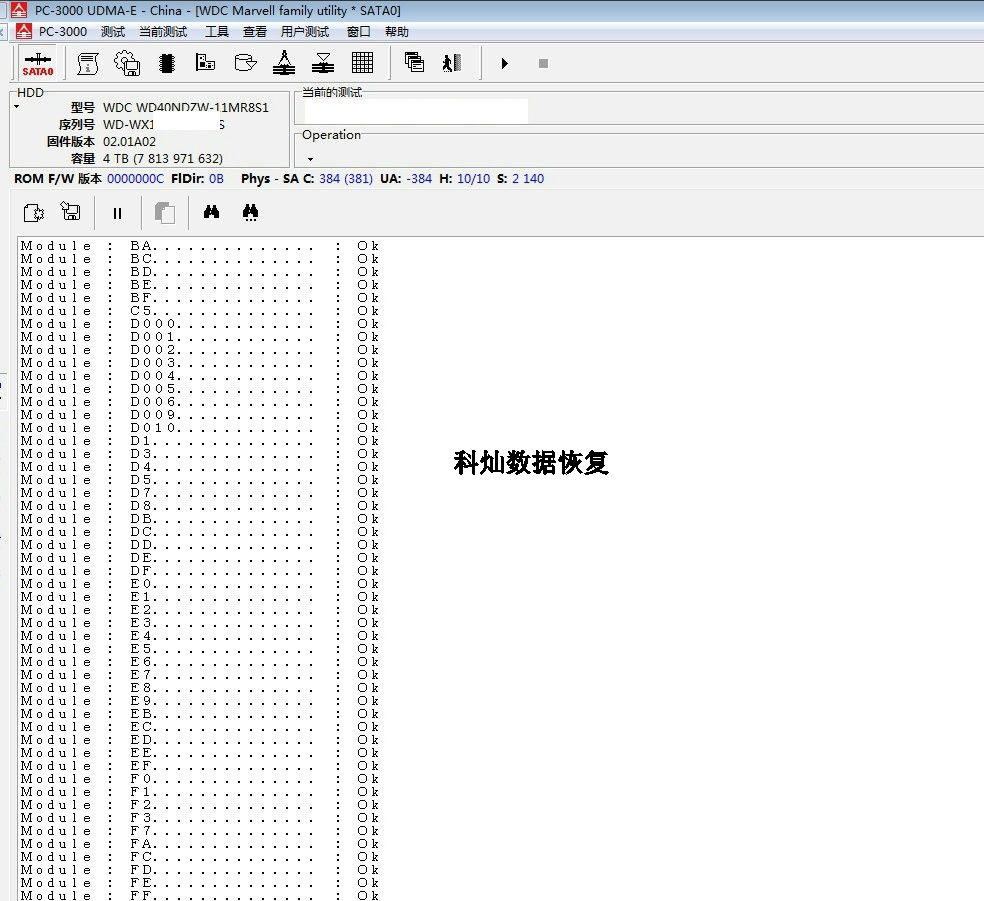This screenshot has width=984, height=901.
Task: Click the FlDir value 0B
Action: pyautogui.click(x=217, y=179)
